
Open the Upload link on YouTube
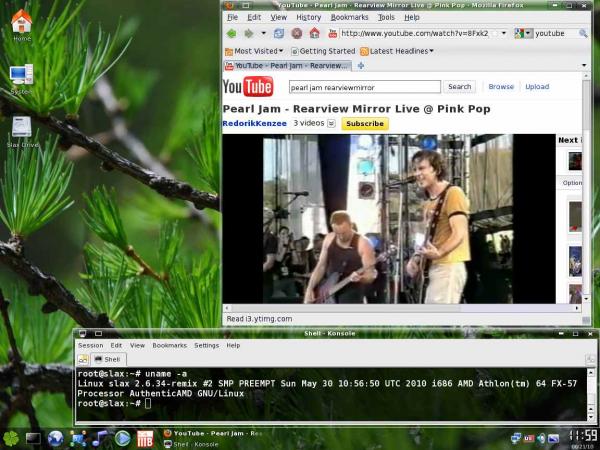537,87
